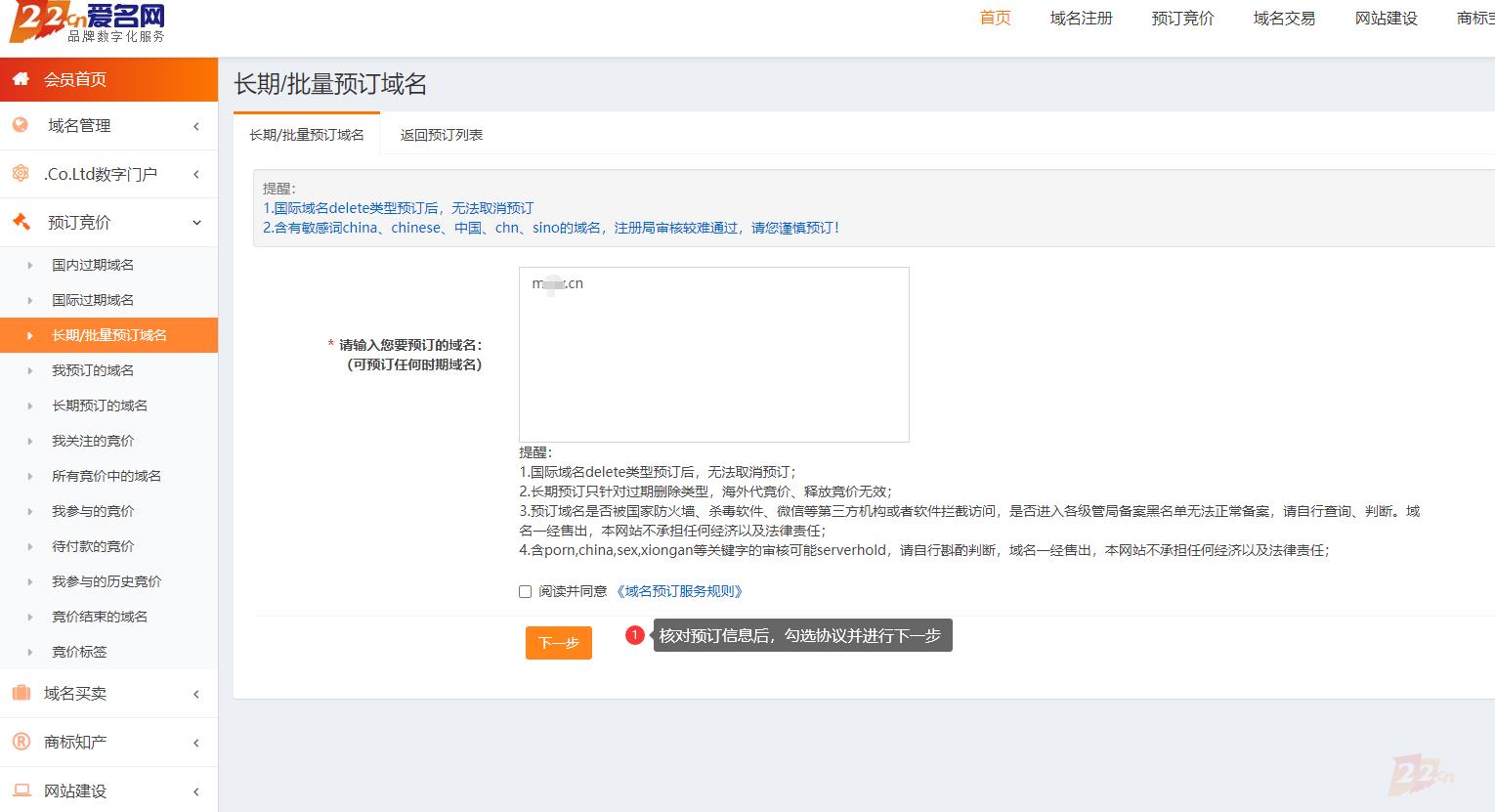The height and width of the screenshot is (812, 1495).
Task: Click the home icon beside 会员首页
Action: 21,79
